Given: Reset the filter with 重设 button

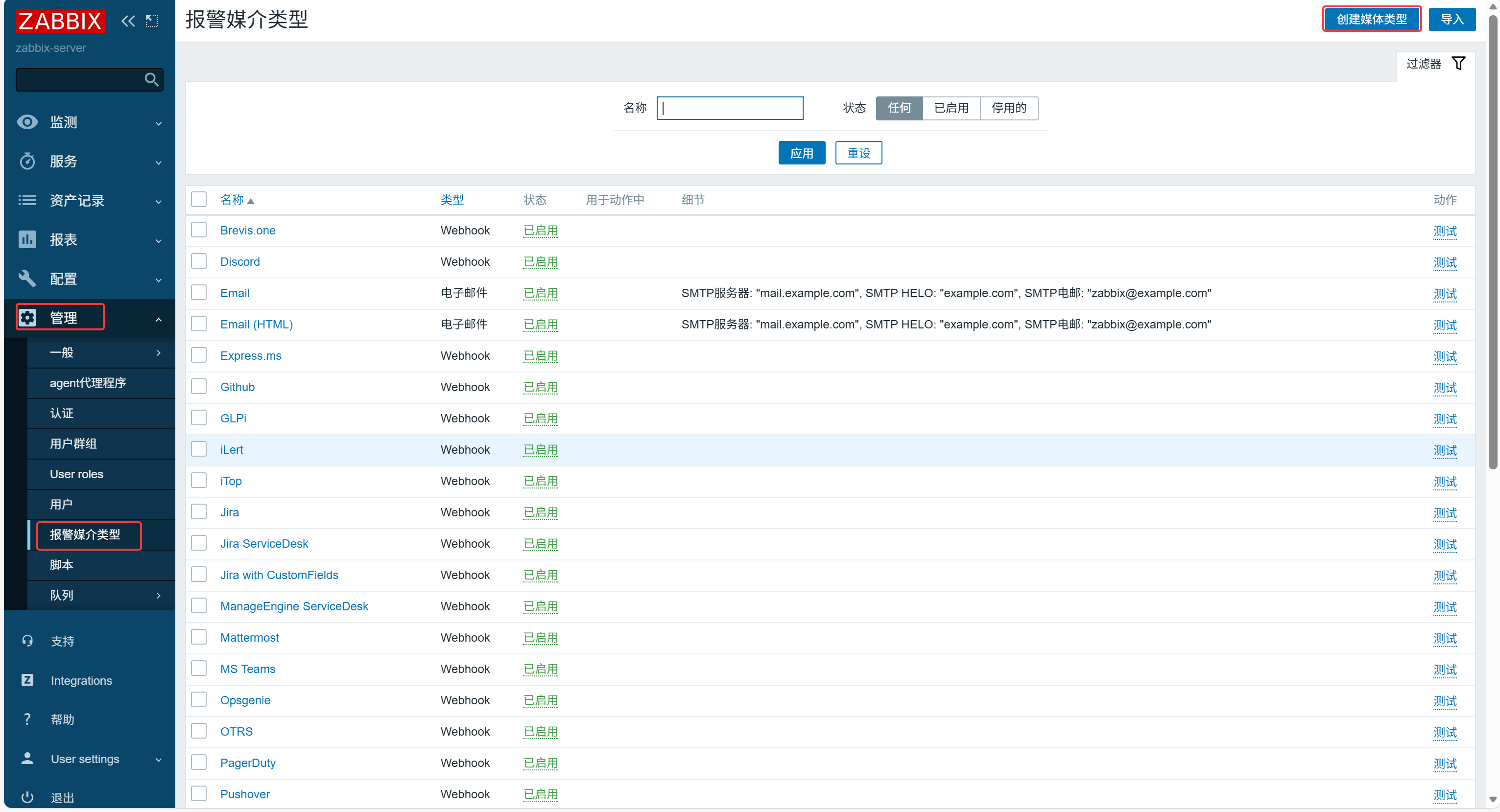Looking at the screenshot, I should tap(858, 153).
